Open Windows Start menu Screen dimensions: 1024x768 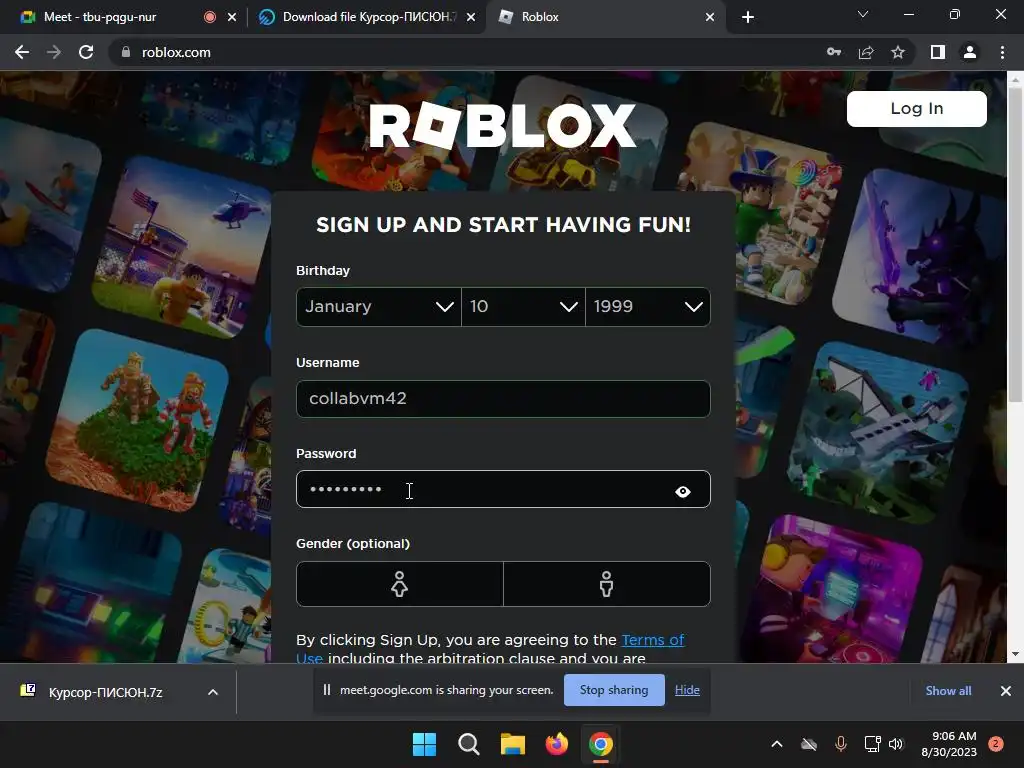(x=424, y=744)
